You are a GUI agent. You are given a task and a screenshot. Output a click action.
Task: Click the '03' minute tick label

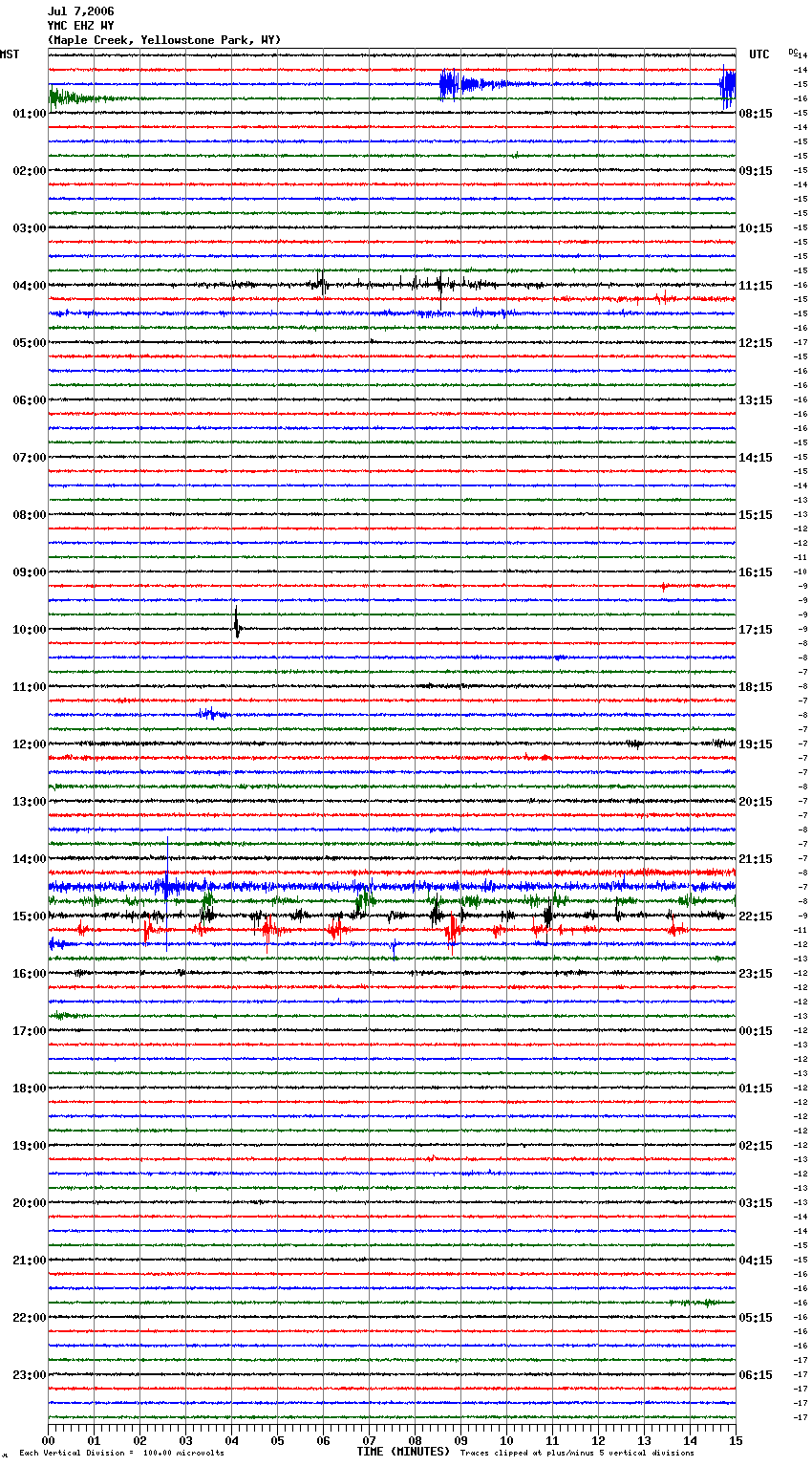[x=186, y=1440]
